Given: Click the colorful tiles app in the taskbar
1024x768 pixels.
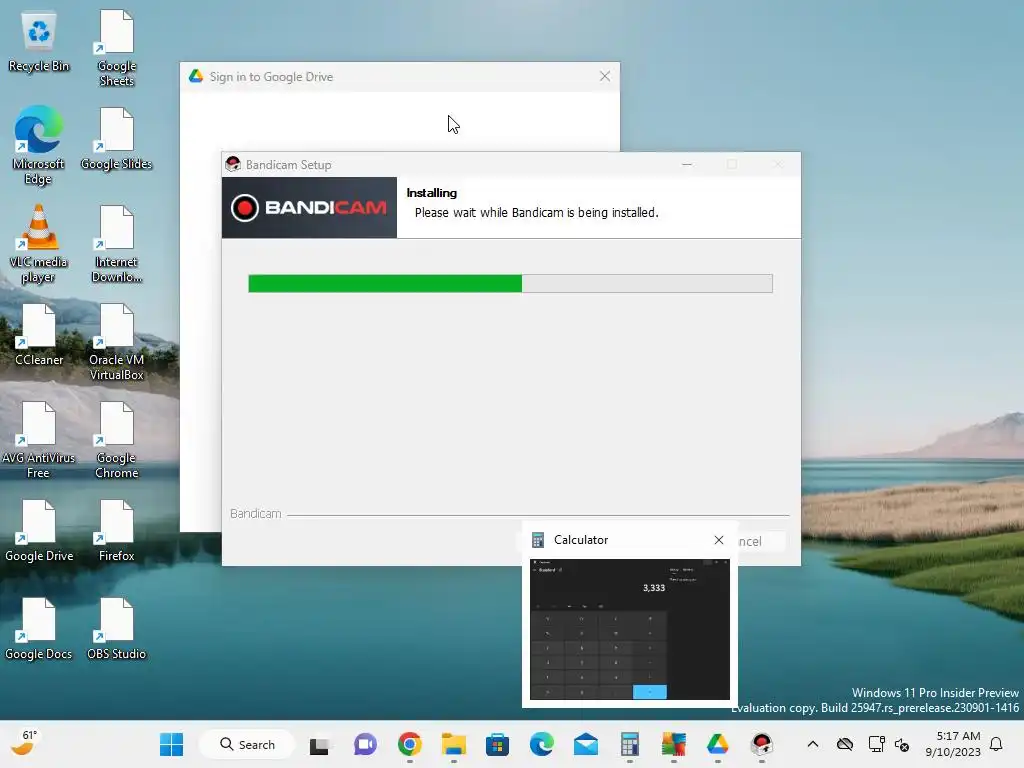Looking at the screenshot, I should coord(673,744).
